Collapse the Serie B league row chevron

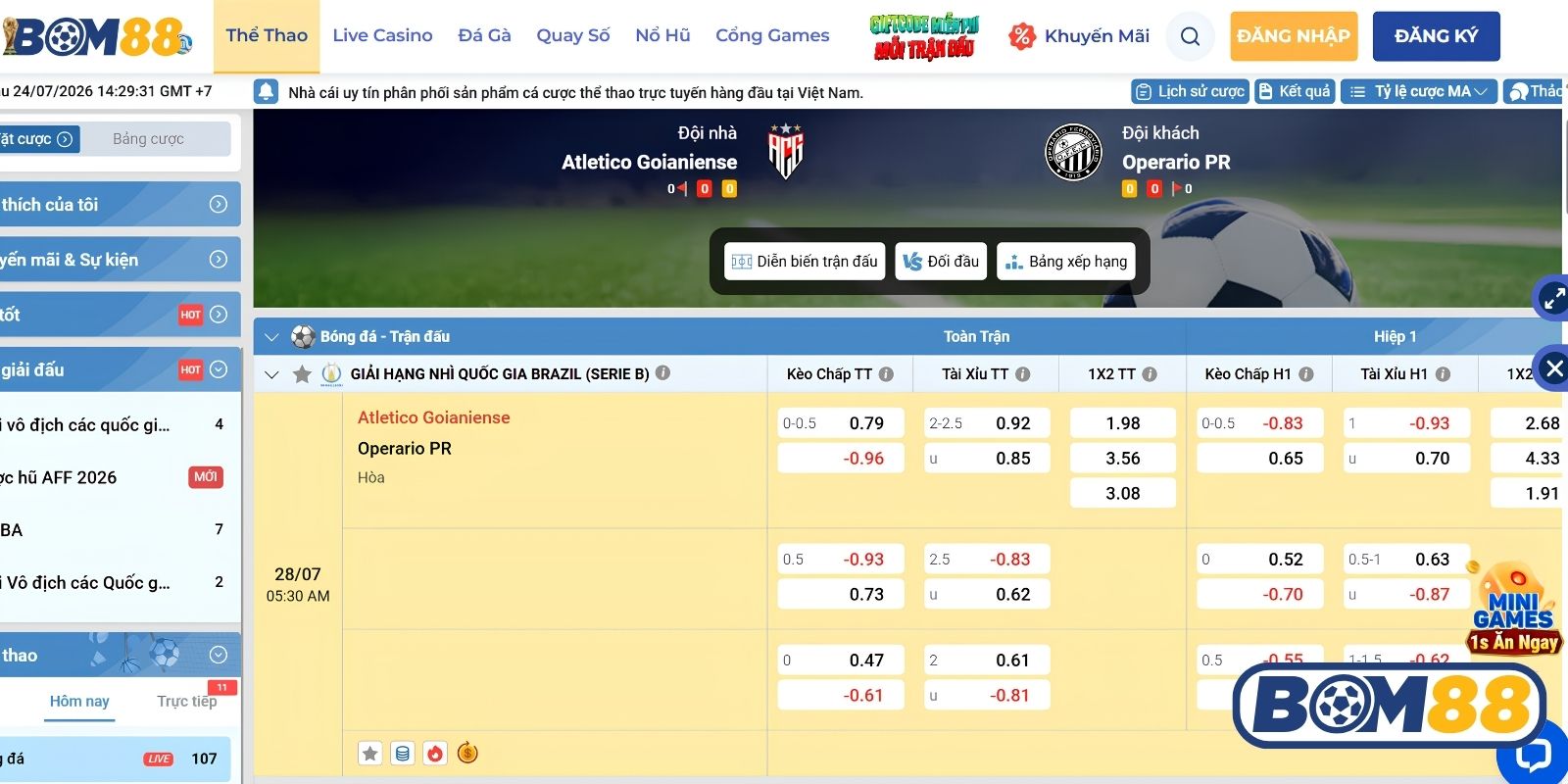(272, 374)
